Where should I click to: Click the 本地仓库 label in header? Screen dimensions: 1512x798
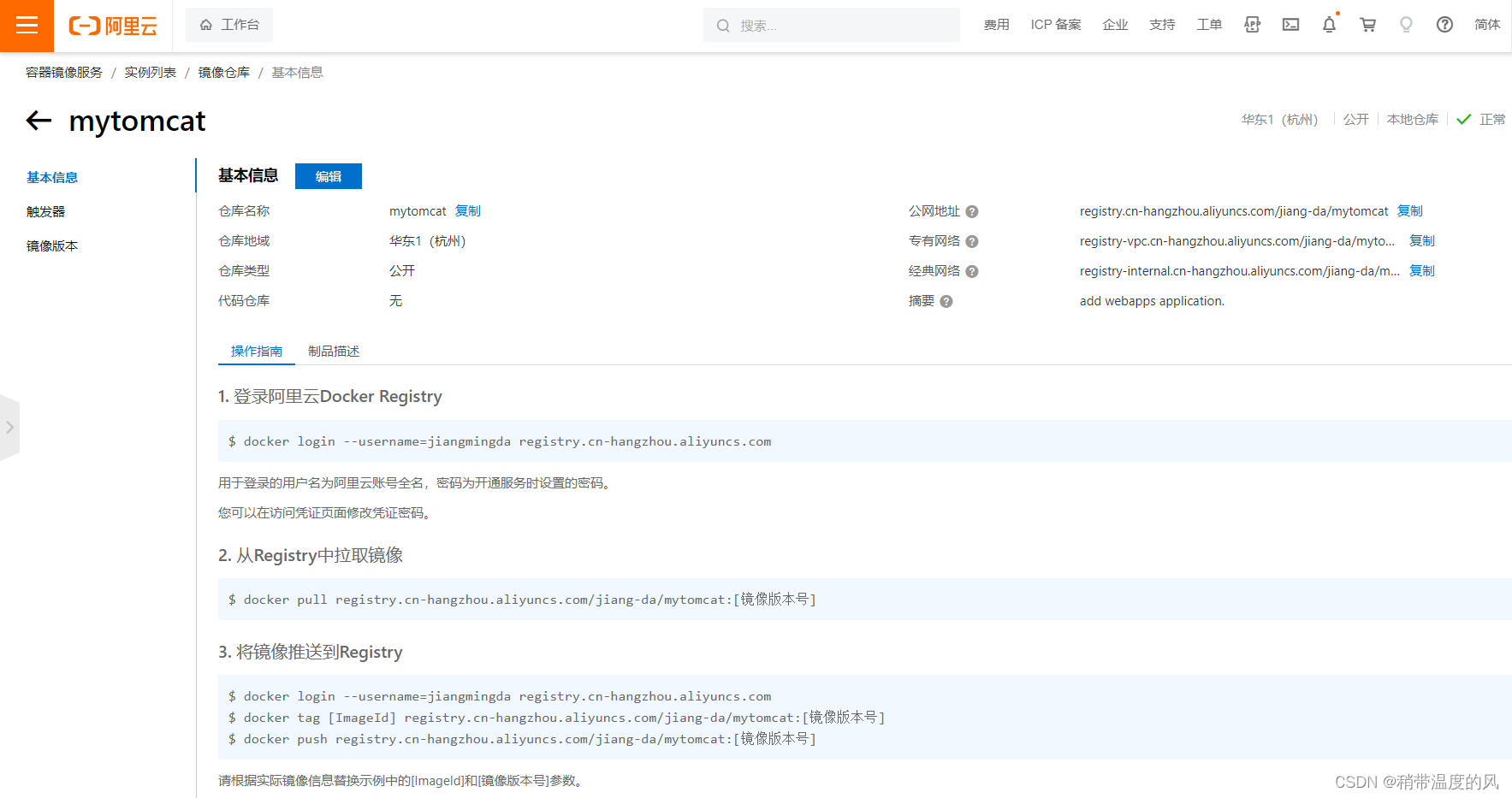tap(1413, 120)
